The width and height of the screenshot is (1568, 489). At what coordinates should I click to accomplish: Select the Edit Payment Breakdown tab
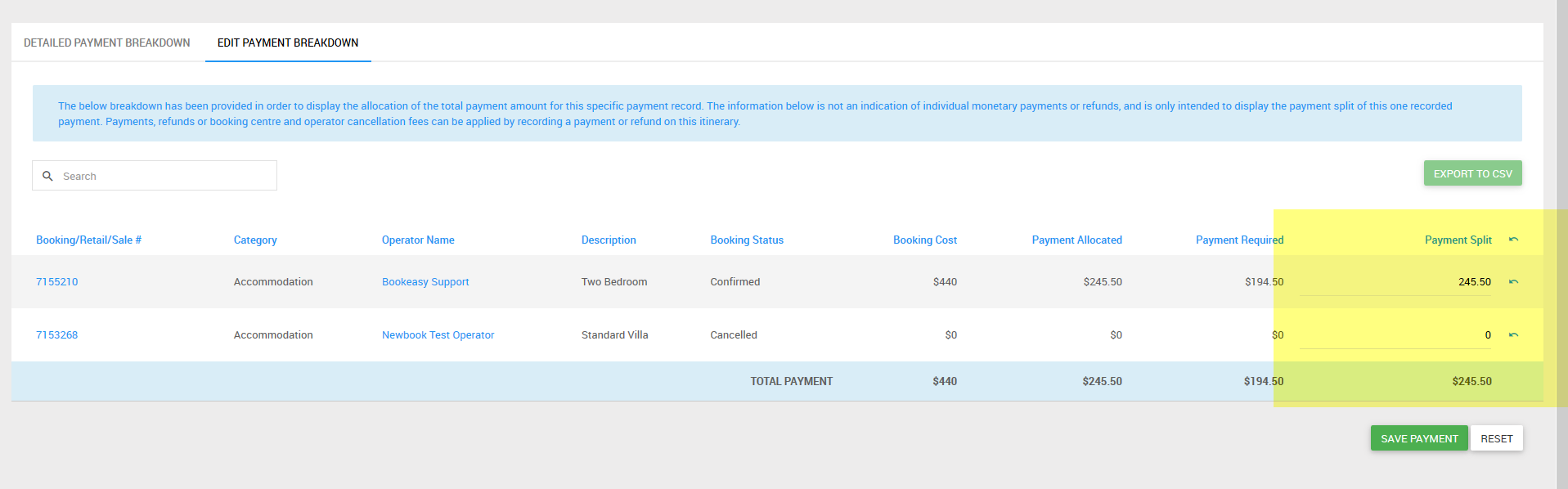pyautogui.click(x=288, y=43)
